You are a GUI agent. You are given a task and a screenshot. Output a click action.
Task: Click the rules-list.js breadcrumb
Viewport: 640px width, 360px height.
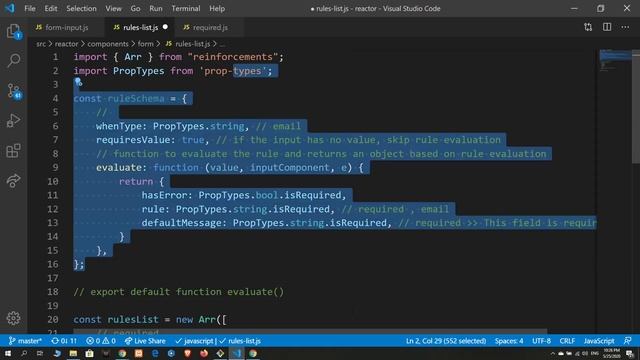[x=188, y=44]
